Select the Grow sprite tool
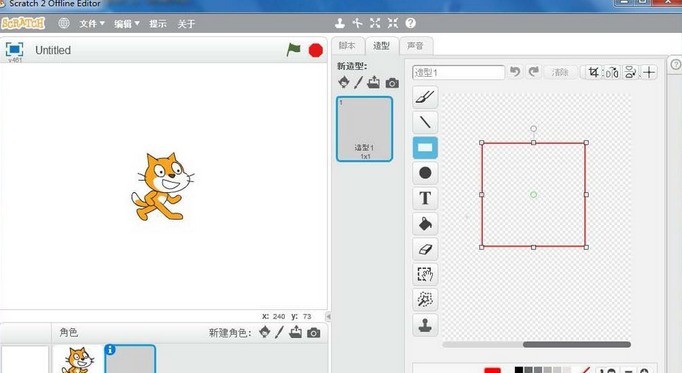Image resolution: width=682 pixels, height=373 pixels. (375, 23)
